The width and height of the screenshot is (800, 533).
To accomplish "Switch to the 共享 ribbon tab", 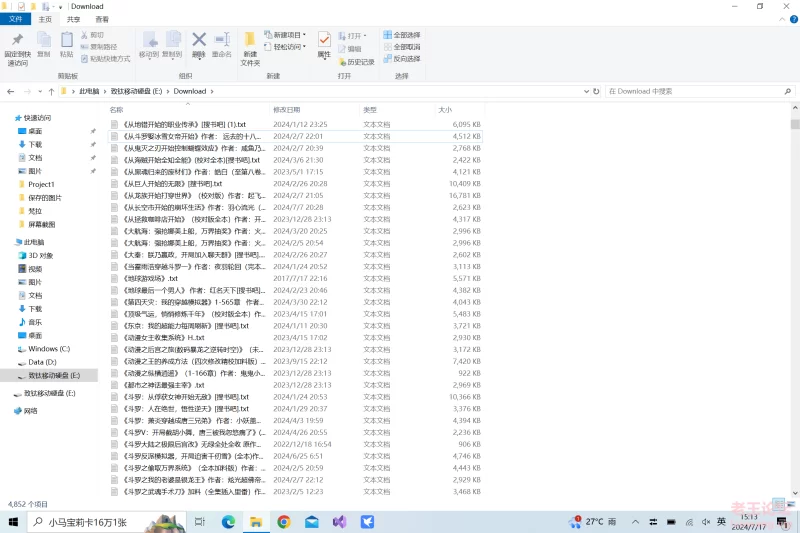I will [73, 19].
